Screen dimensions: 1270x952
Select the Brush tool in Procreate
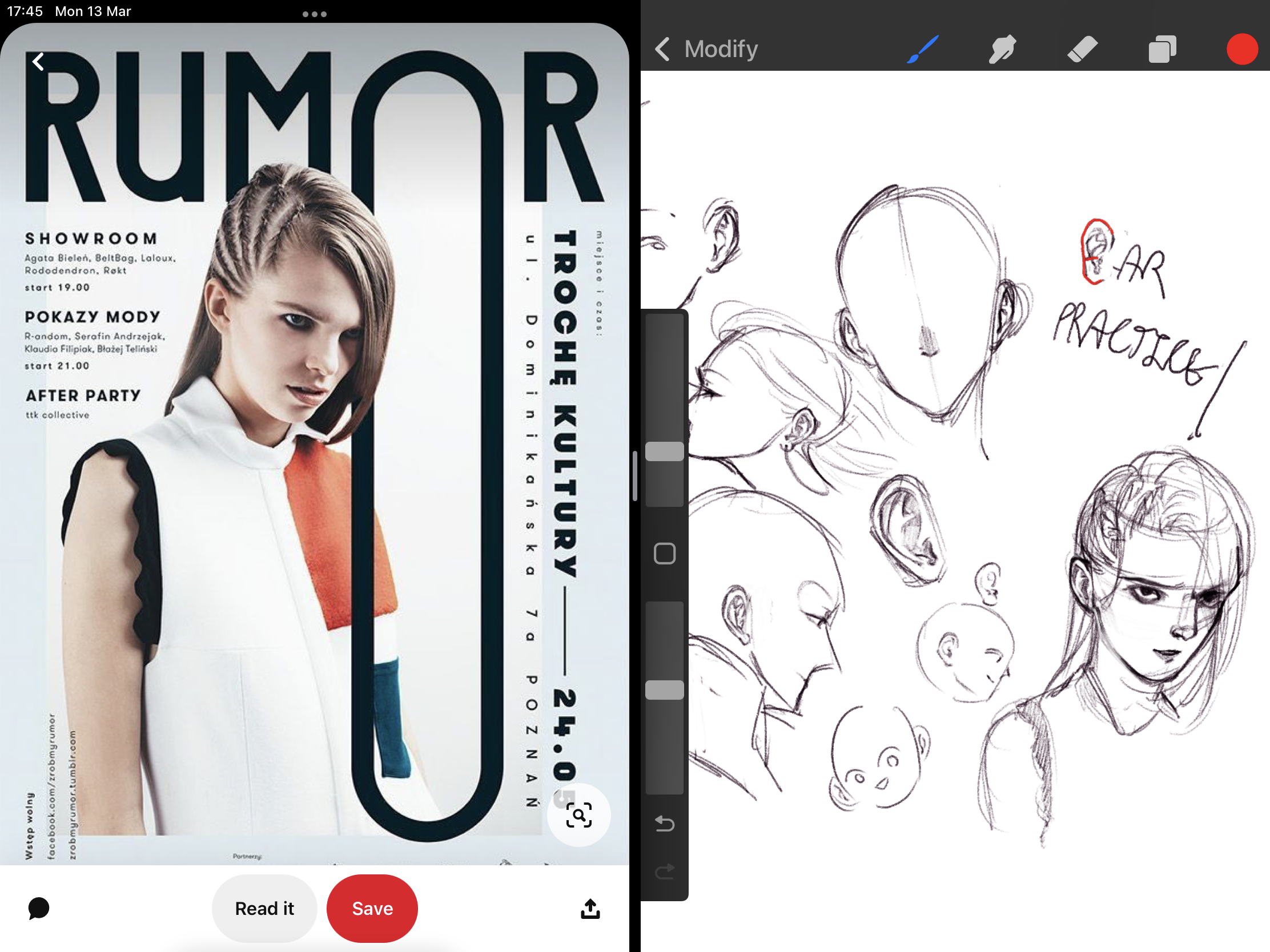pyautogui.click(x=923, y=49)
